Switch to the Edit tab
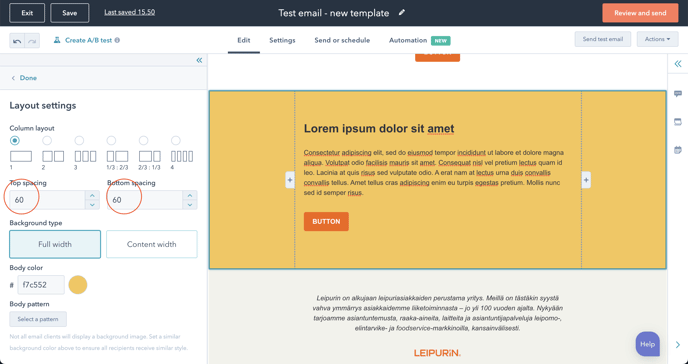Image resolution: width=688 pixels, height=364 pixels. pyautogui.click(x=244, y=40)
